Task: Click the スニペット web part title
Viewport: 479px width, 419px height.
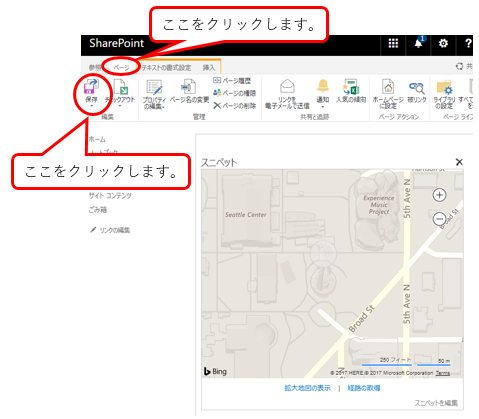Action: 219,162
